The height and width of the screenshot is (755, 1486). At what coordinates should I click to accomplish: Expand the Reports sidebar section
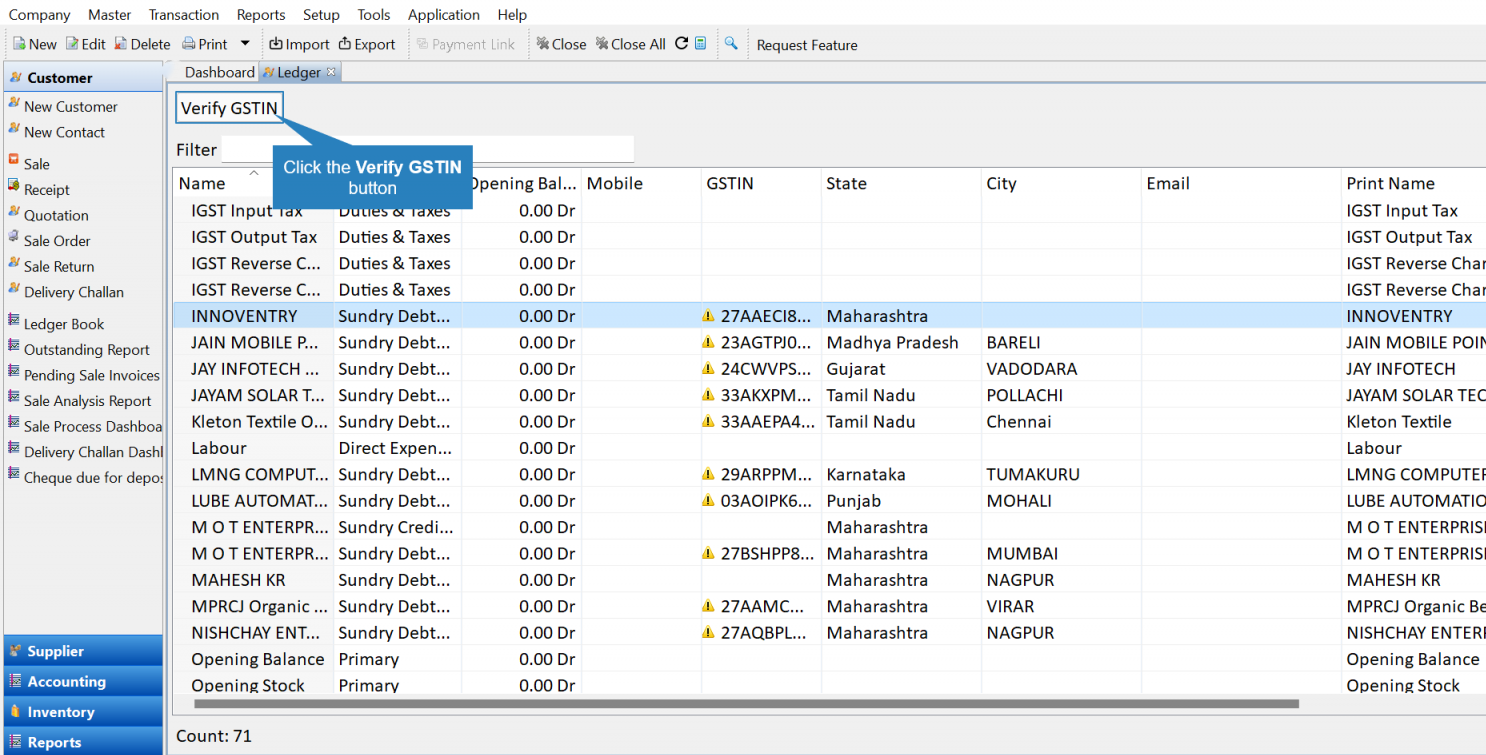tap(83, 742)
